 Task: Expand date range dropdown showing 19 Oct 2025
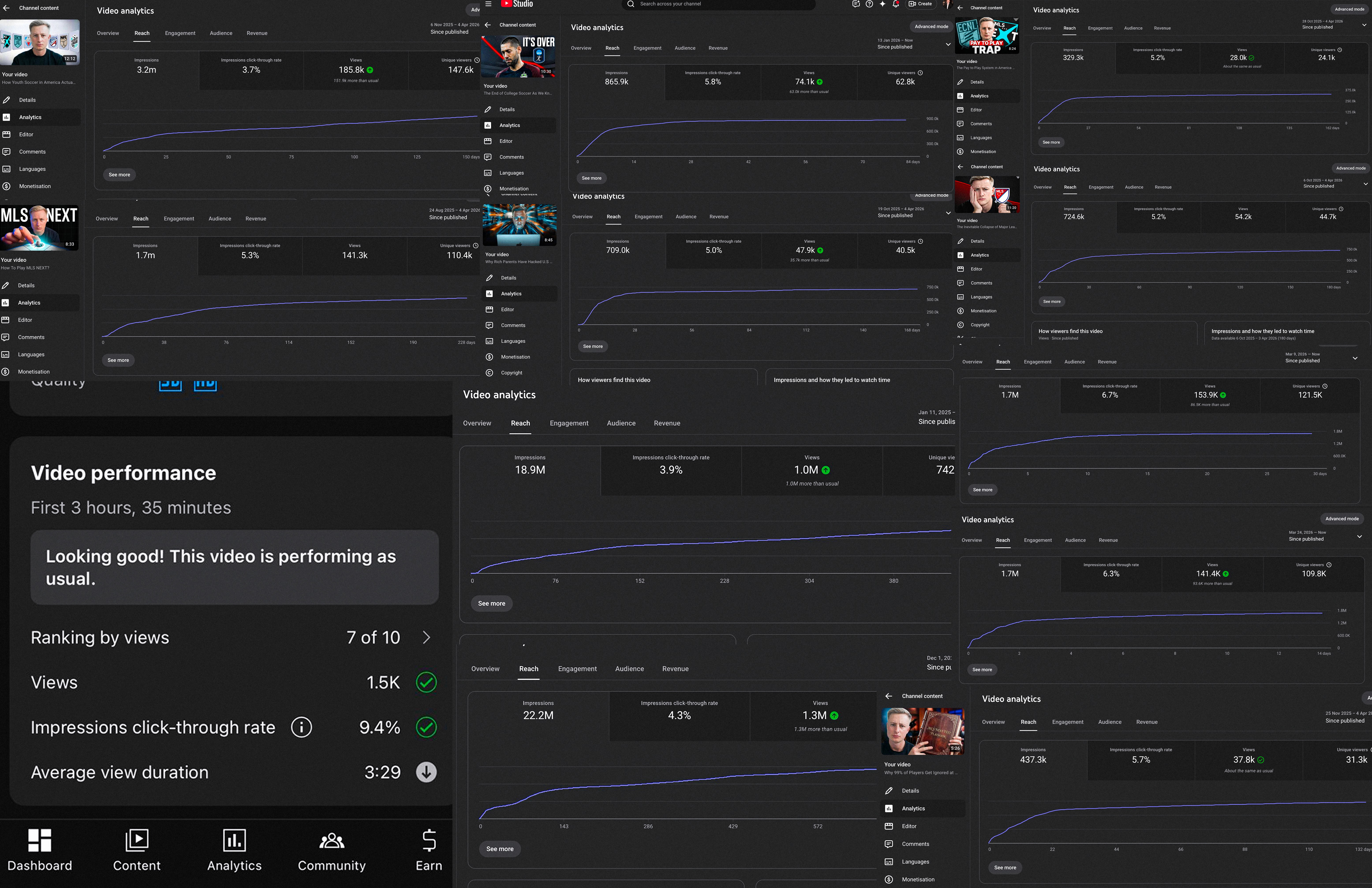pyautogui.click(x=948, y=213)
